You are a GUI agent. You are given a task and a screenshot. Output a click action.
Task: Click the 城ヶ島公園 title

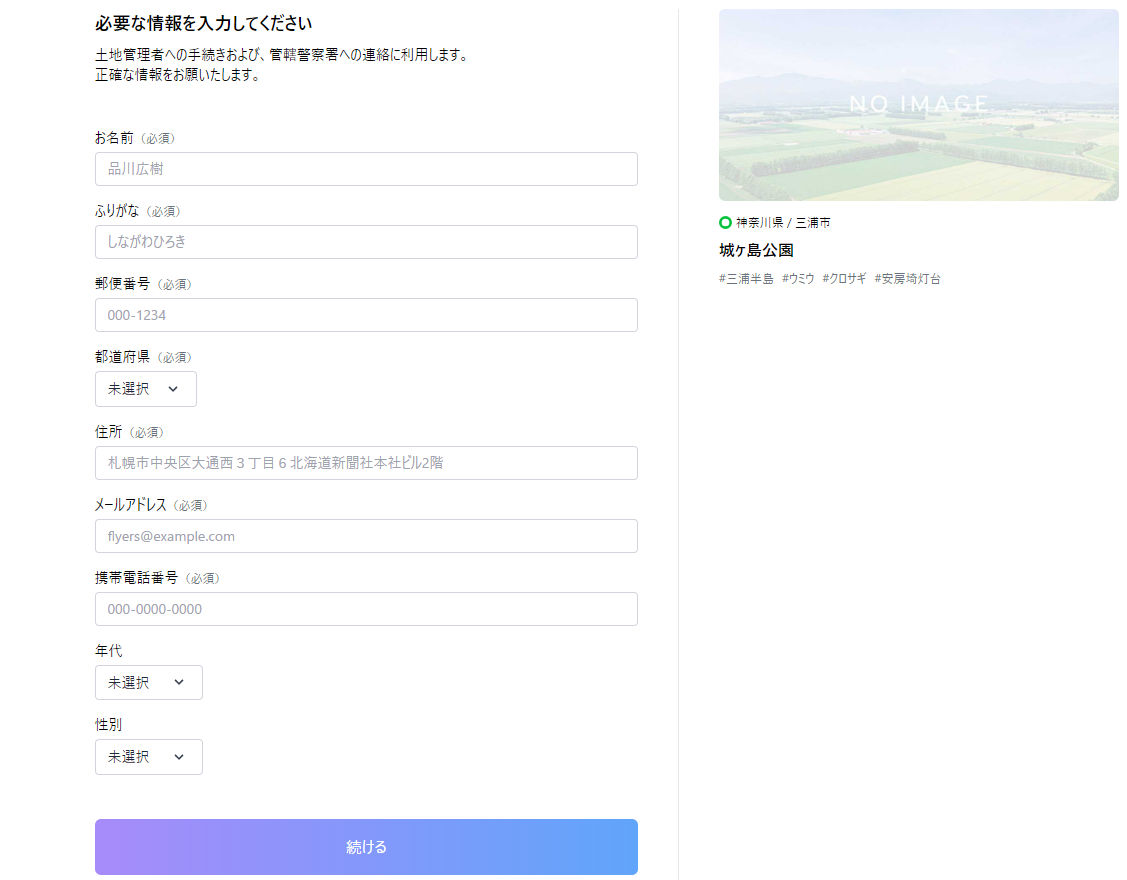coord(756,250)
